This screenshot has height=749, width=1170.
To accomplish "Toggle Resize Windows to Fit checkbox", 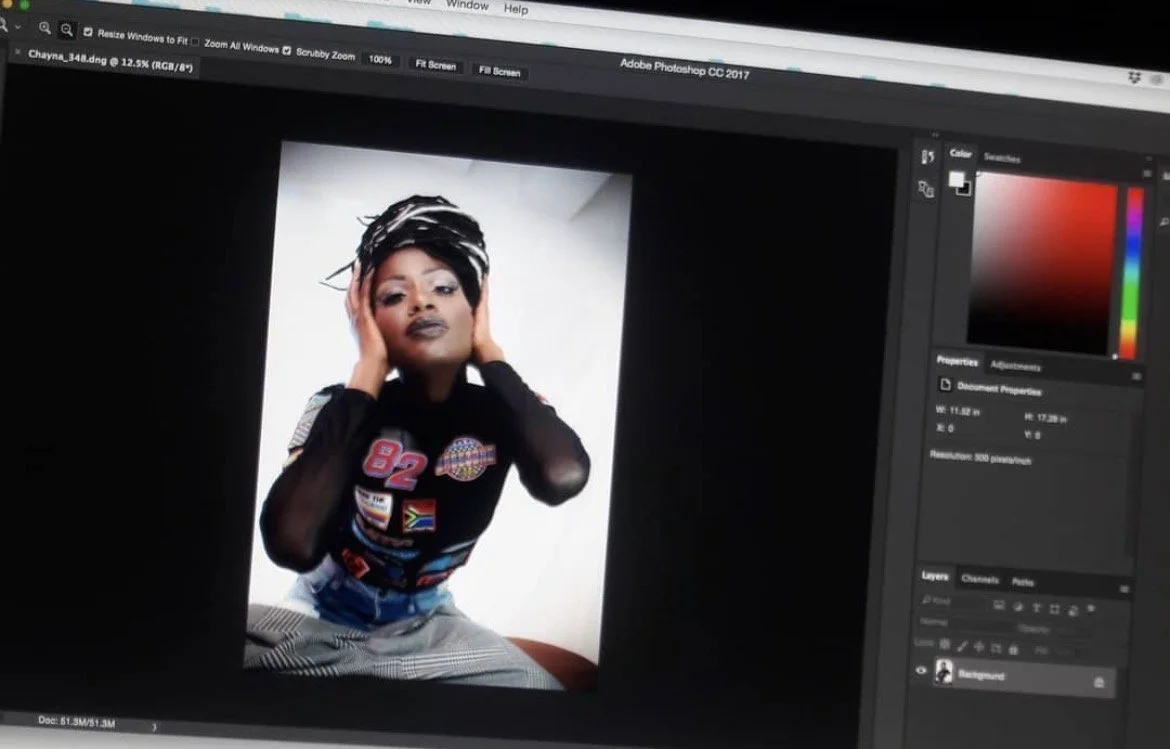I will pos(88,32).
